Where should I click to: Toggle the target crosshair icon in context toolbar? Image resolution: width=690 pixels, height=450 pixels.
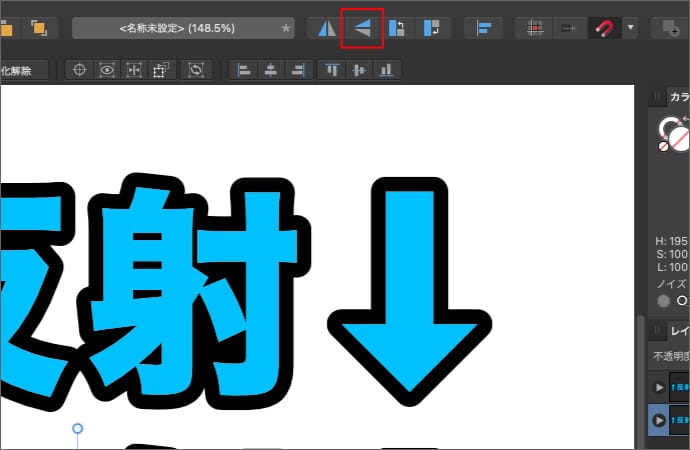click(80, 70)
